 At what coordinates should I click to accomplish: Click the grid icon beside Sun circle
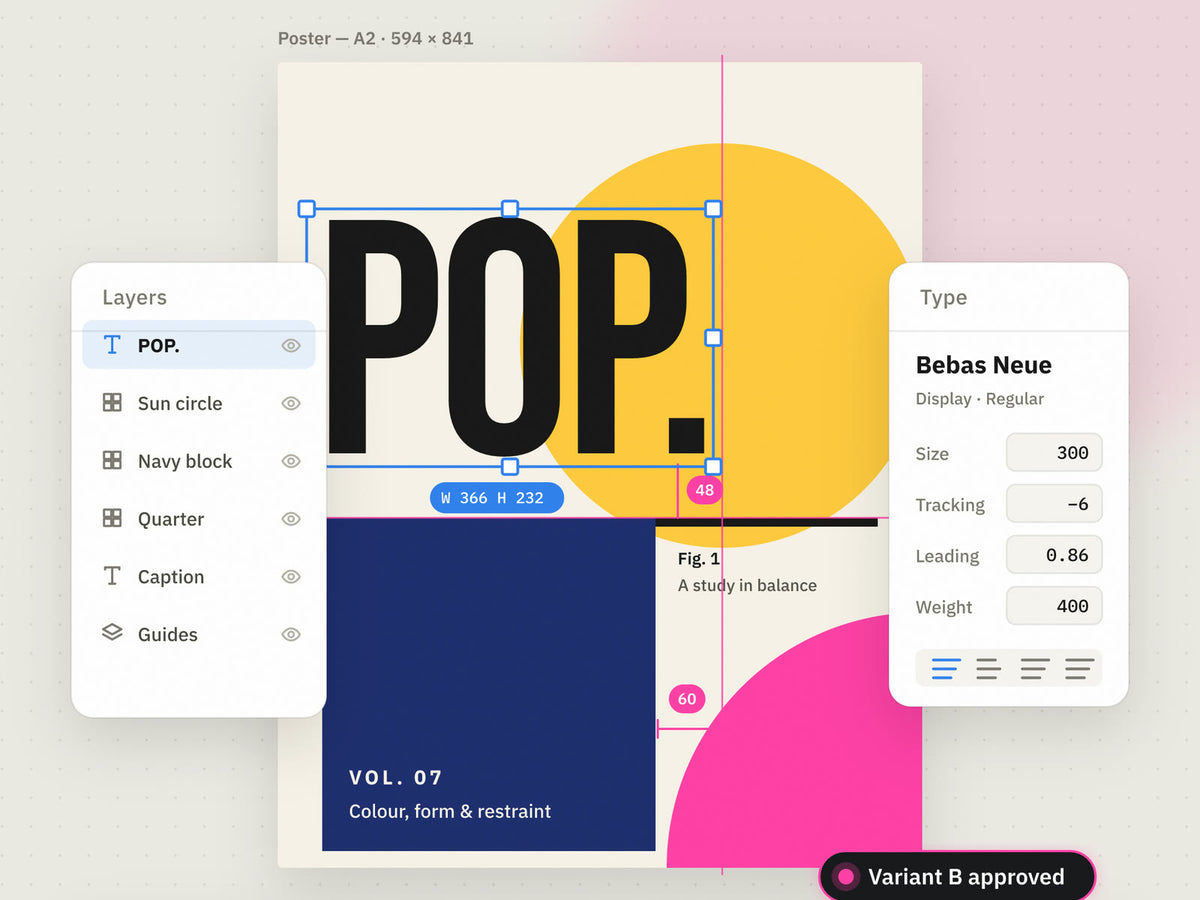click(x=112, y=403)
